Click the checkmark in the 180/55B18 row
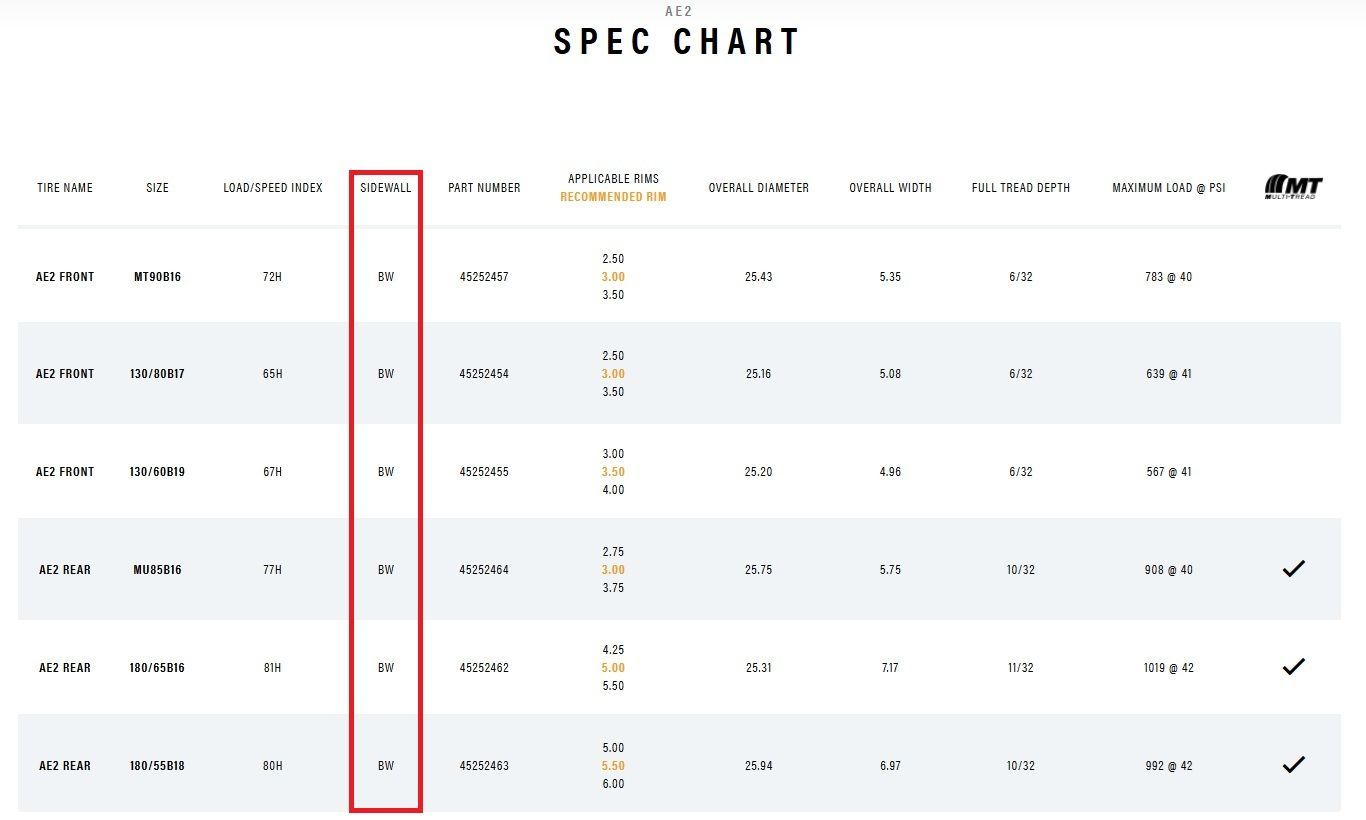The width and height of the screenshot is (1366, 820). coord(1293,765)
